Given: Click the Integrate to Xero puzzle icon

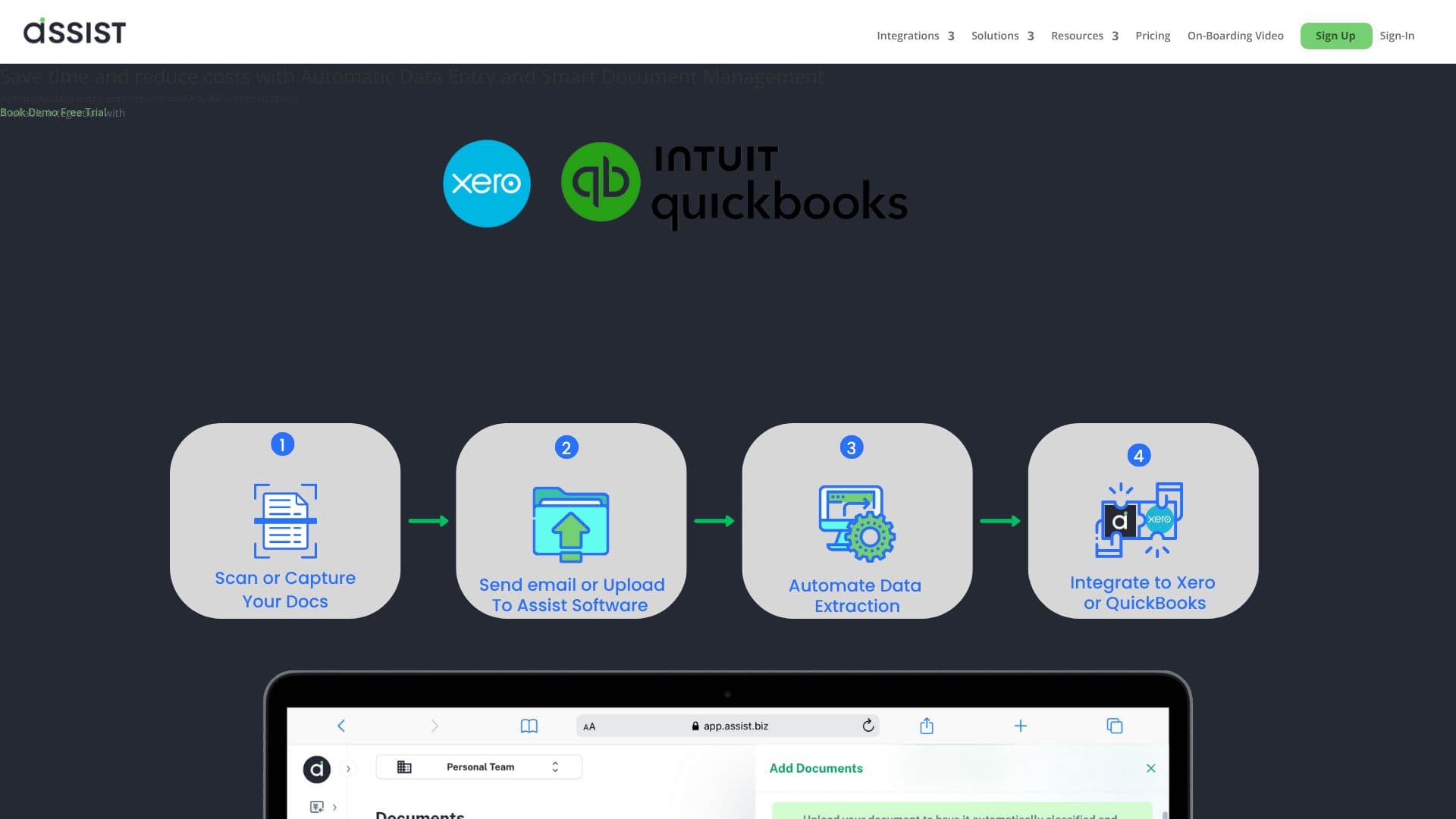Looking at the screenshot, I should [1139, 520].
